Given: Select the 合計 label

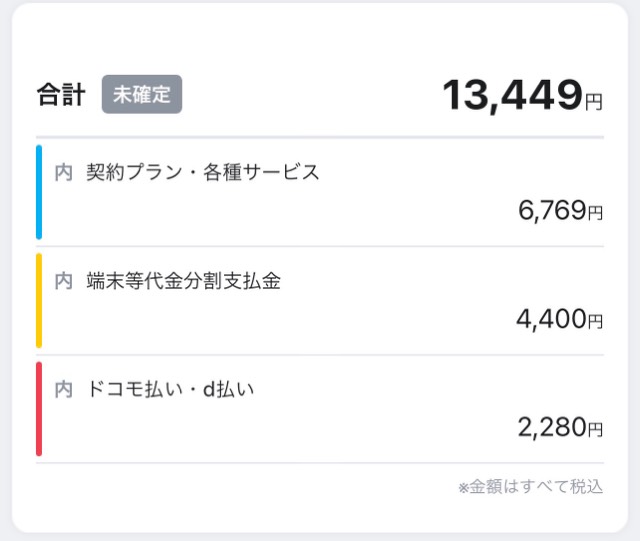Looking at the screenshot, I should (x=61, y=95).
